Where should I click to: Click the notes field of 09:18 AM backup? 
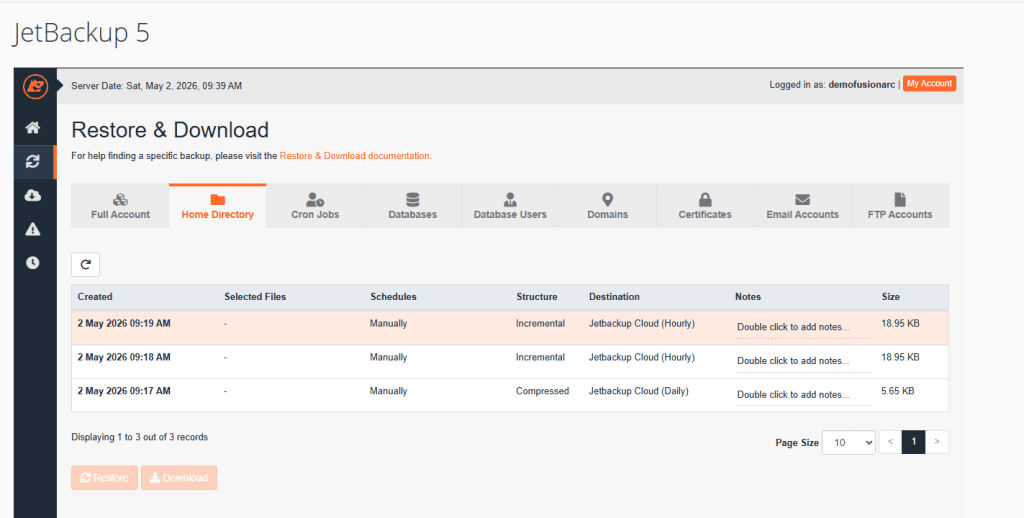pos(802,361)
